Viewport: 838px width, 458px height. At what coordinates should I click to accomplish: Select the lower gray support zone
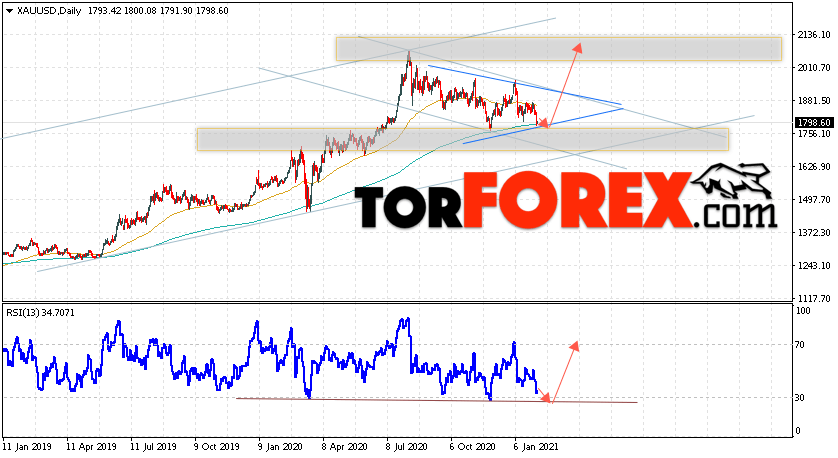pos(462,139)
